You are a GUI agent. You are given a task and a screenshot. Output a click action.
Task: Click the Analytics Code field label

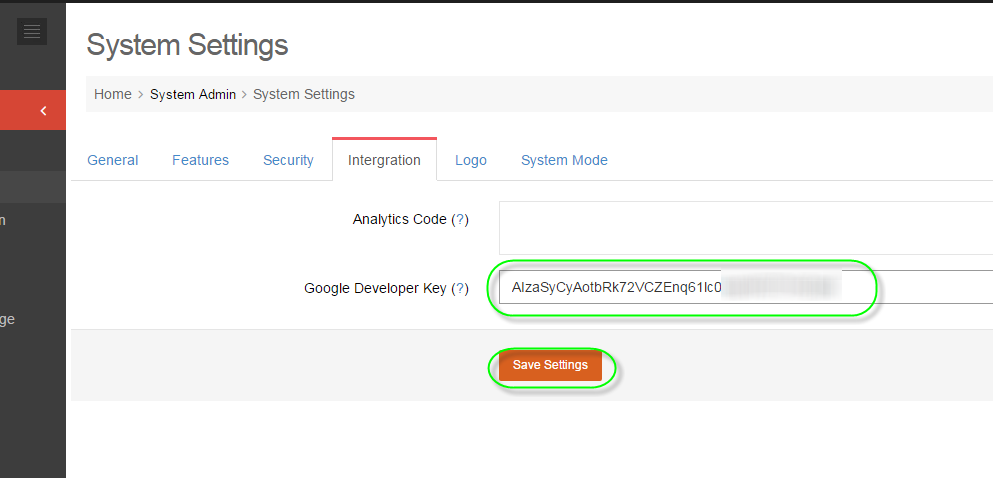click(399, 219)
